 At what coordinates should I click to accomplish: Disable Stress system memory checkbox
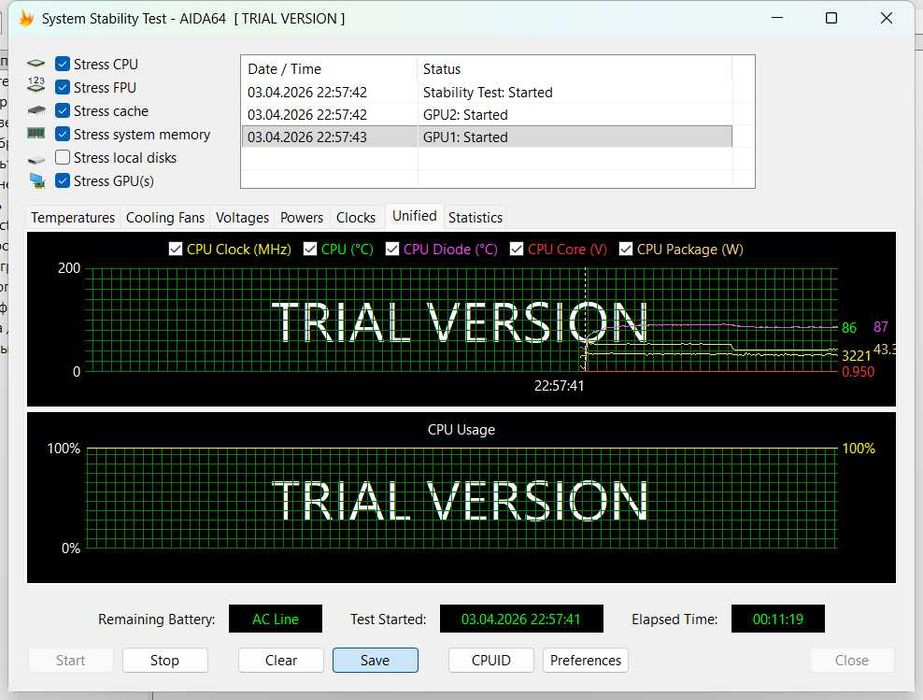[62, 134]
